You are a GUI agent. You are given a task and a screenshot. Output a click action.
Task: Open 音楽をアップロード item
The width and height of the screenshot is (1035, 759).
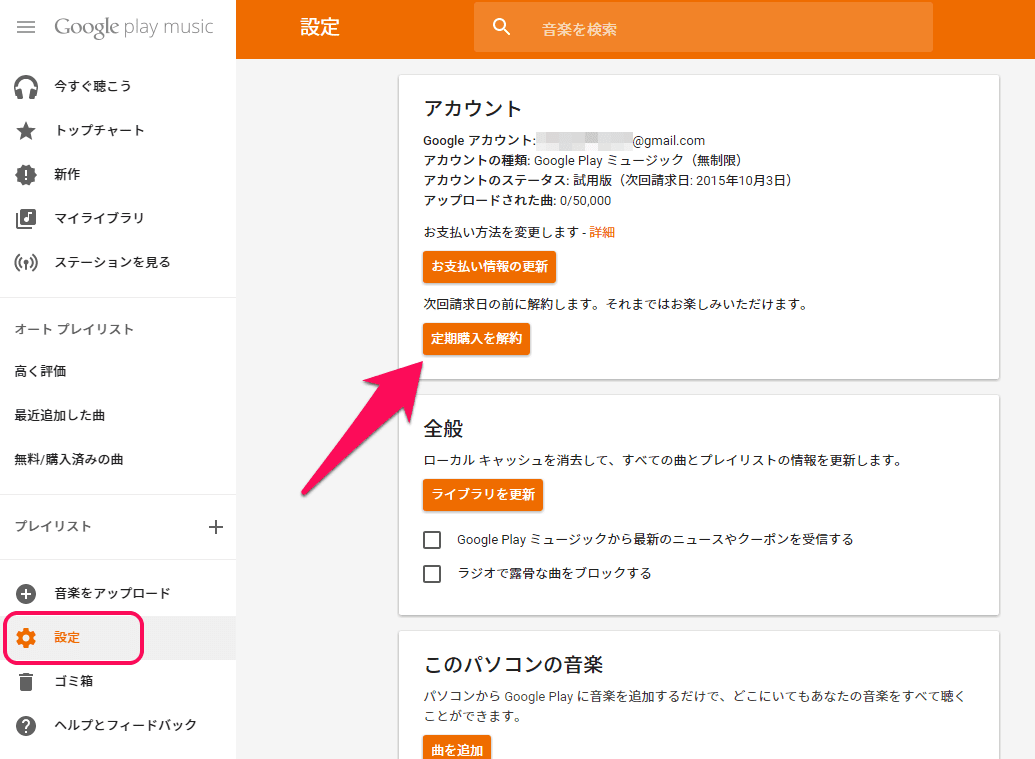click(112, 593)
